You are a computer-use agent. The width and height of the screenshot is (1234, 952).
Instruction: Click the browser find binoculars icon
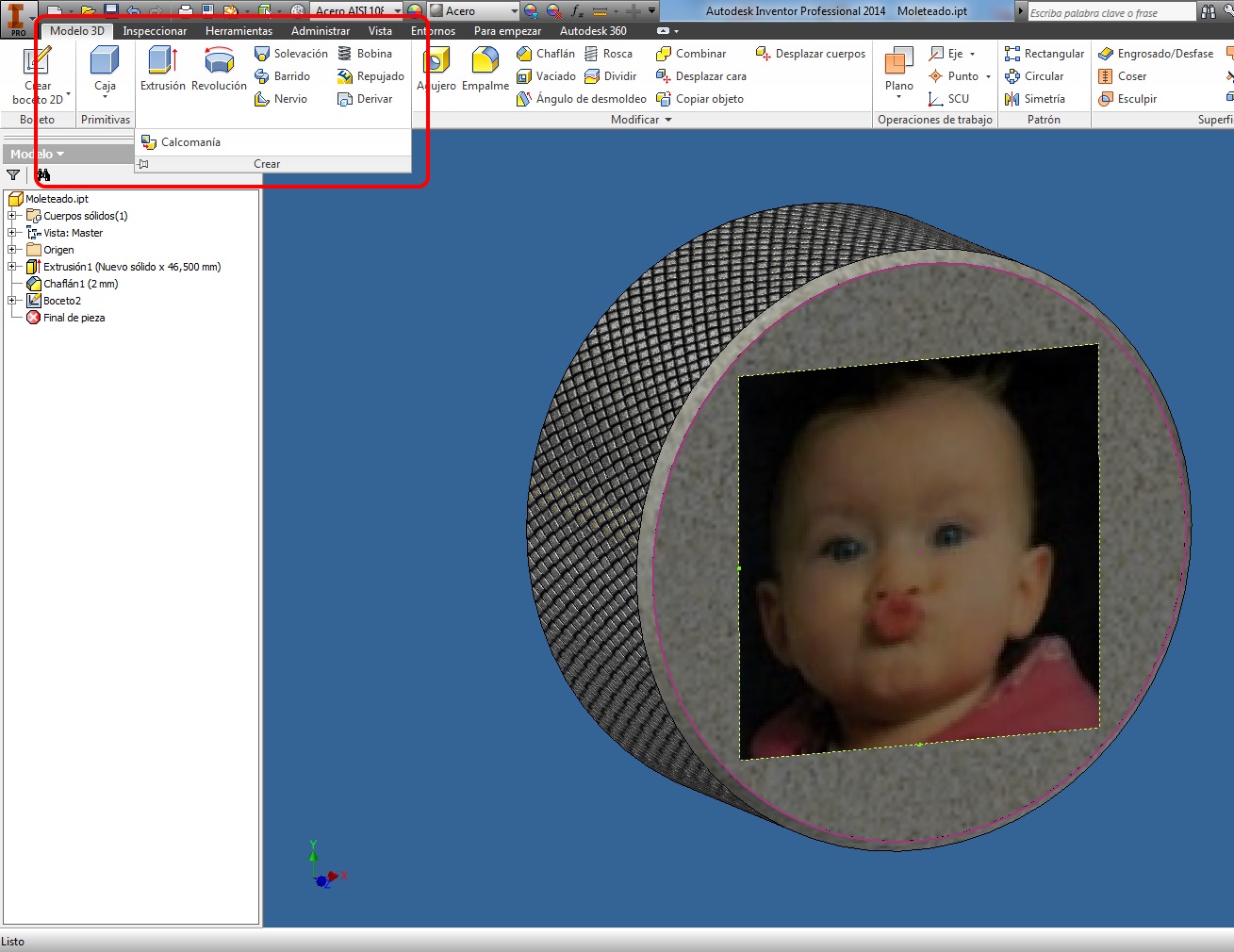[x=43, y=175]
